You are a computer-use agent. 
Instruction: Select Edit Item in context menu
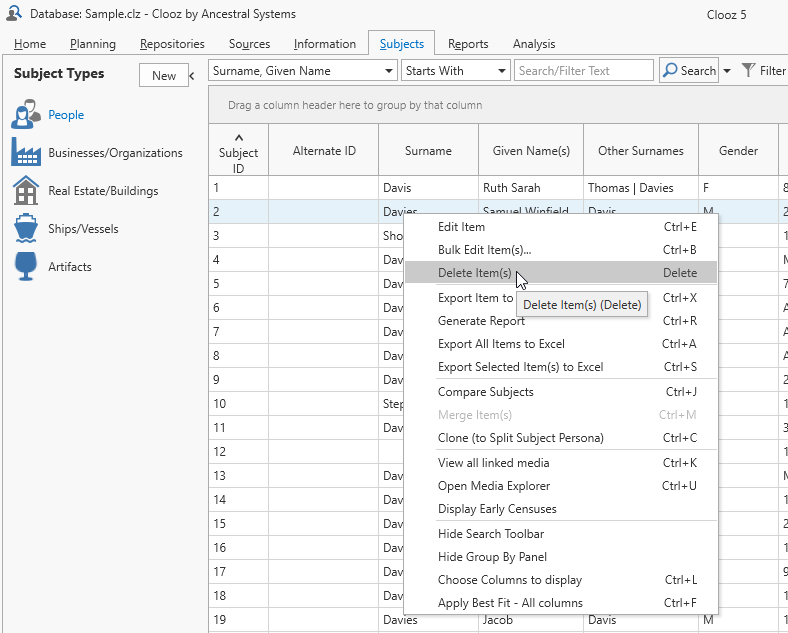(x=461, y=227)
